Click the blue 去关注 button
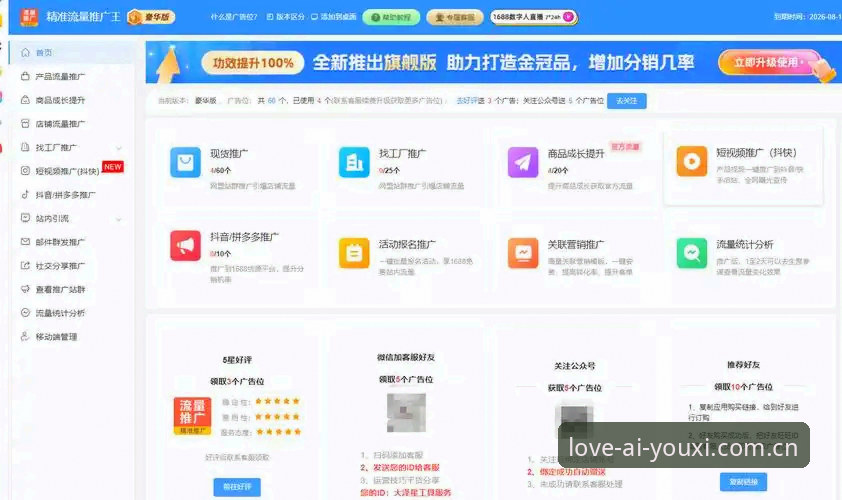This screenshot has width=842, height=500. [627, 101]
